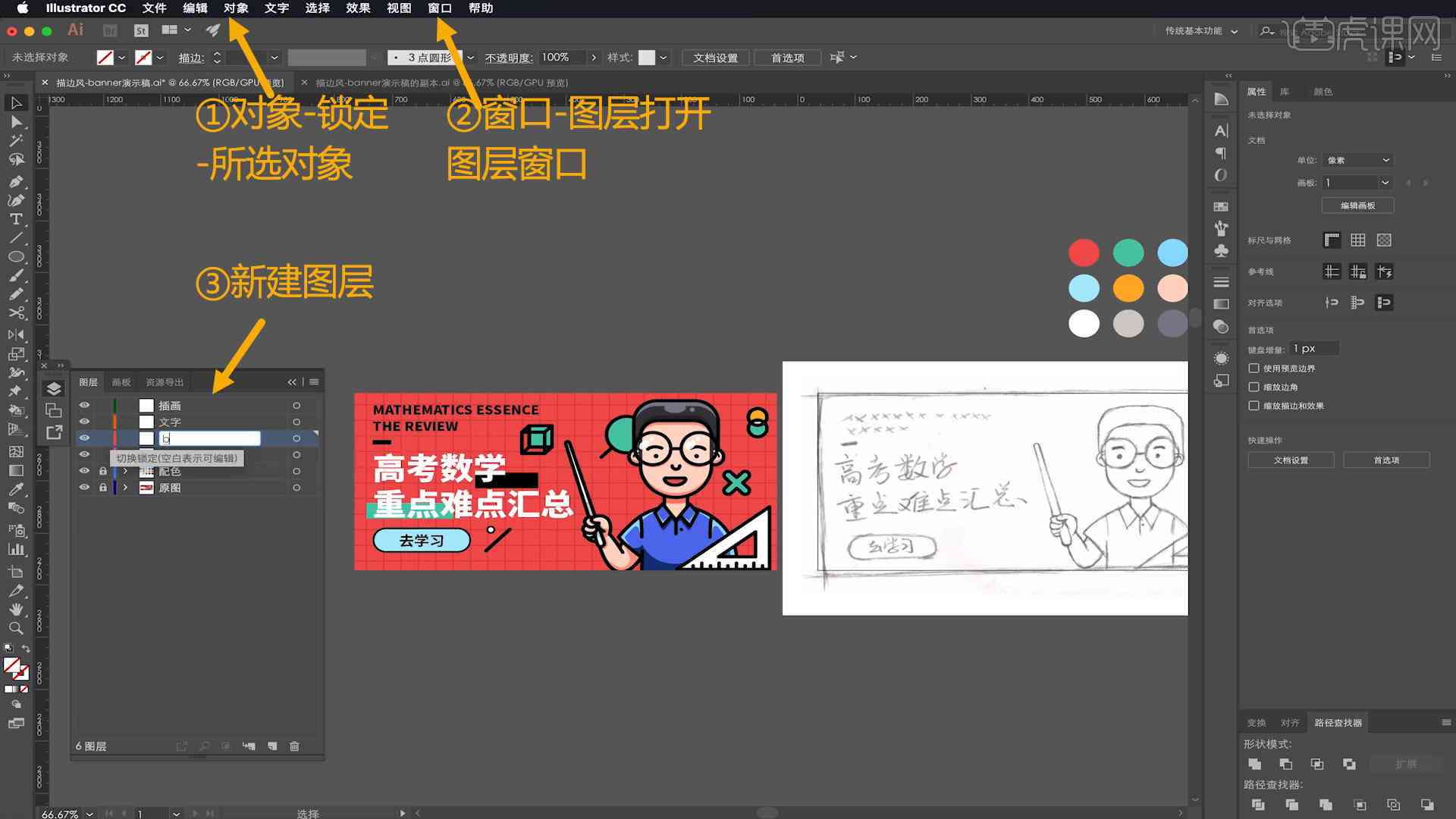The image size is (1456, 819).
Task: Toggle visibility of 插画 layer
Action: tap(85, 405)
